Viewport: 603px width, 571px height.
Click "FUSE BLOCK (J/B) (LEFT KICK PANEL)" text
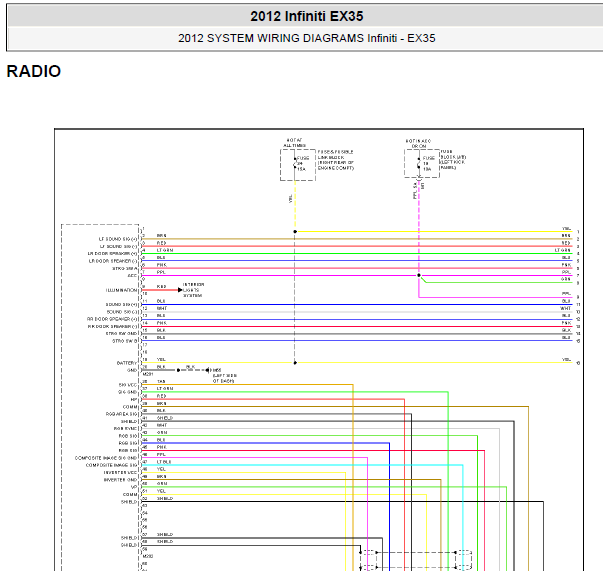[x=453, y=160]
